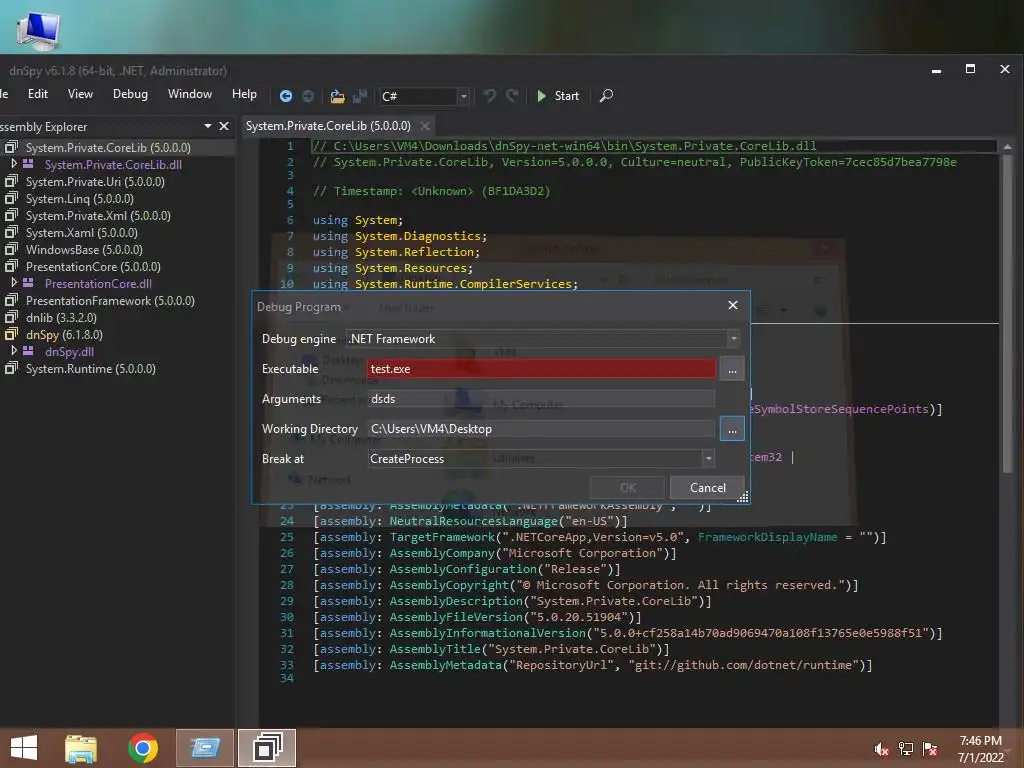Image resolution: width=1024 pixels, height=768 pixels.
Task: Click Cancel in Debug Program dialog
Action: 707,488
